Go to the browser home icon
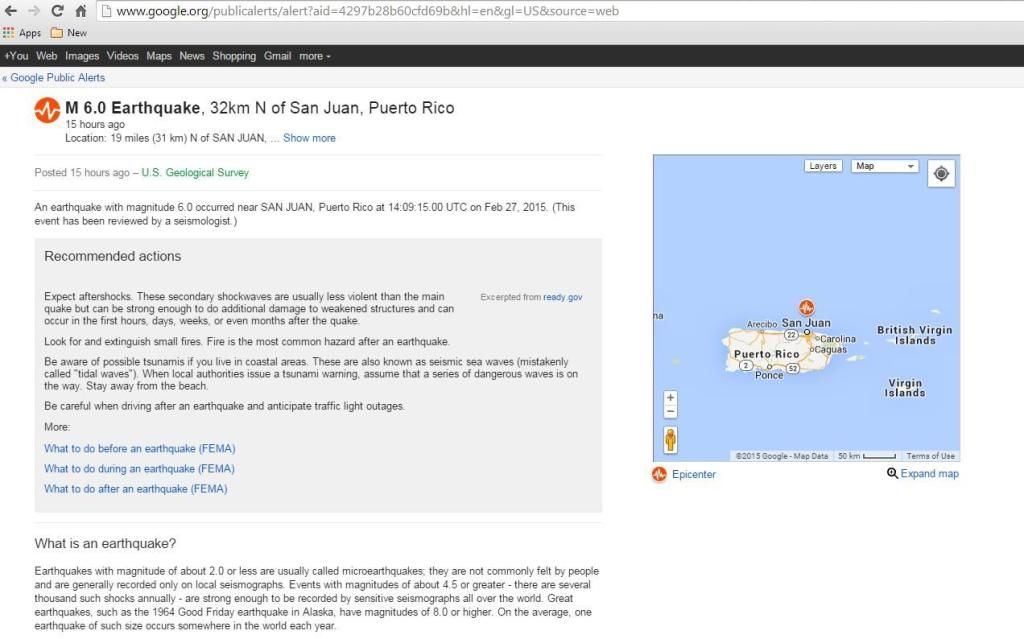Viewport: 1024px width, 639px height. point(80,11)
